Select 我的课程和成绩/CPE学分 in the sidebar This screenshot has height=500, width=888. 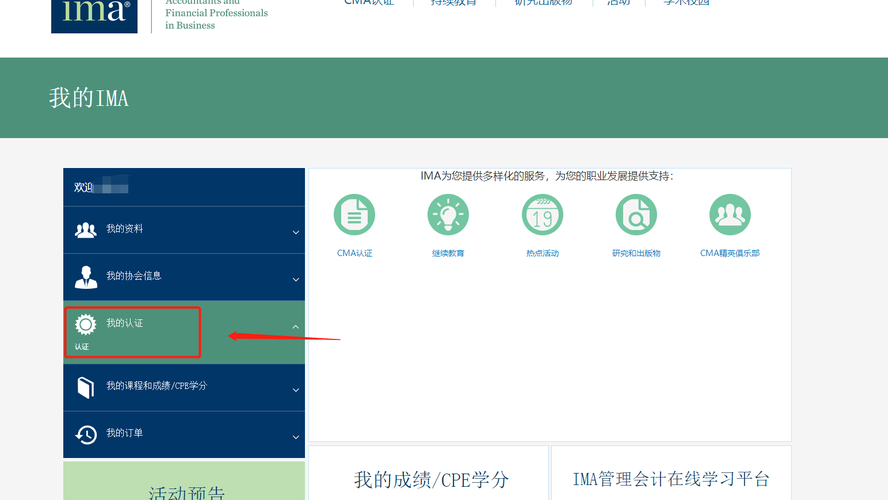pyautogui.click(x=156, y=386)
